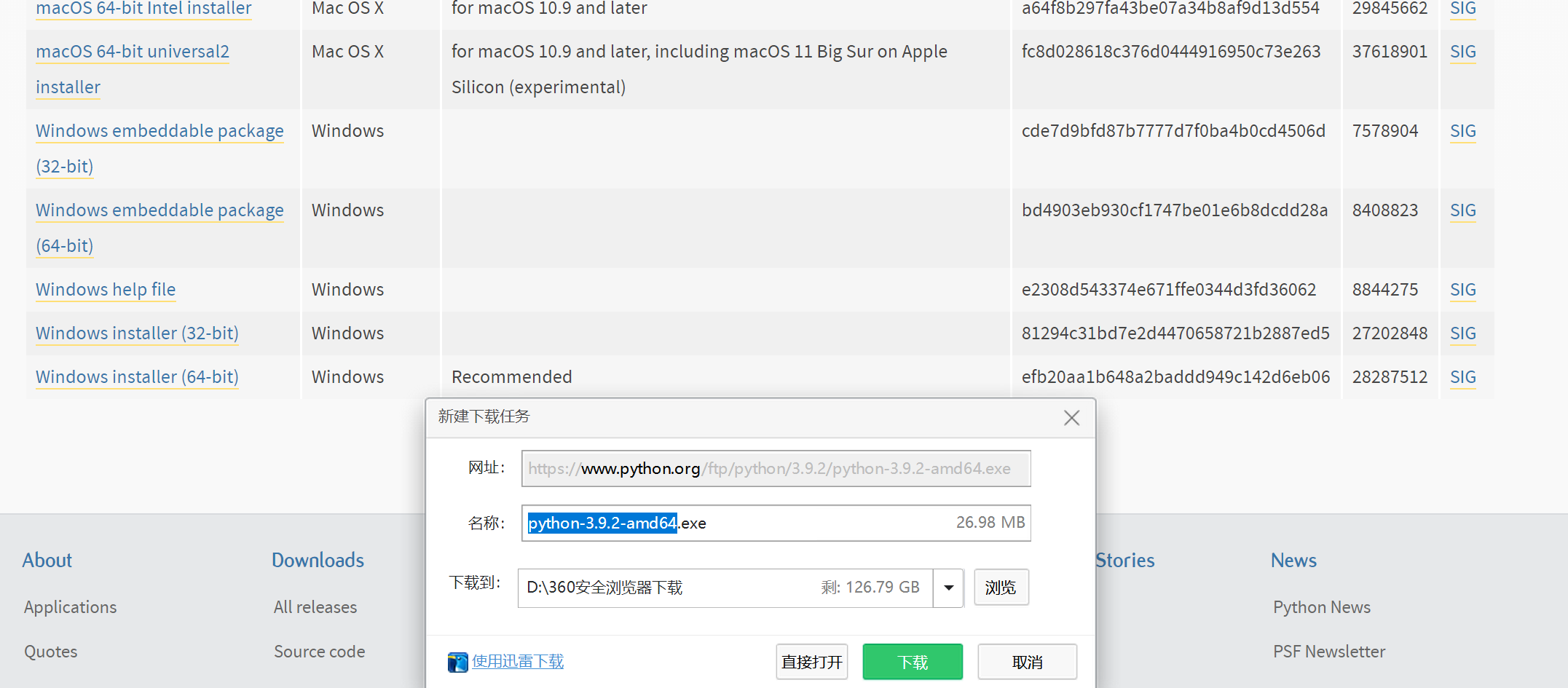
Task: Expand the download location dropdown
Action: click(948, 588)
